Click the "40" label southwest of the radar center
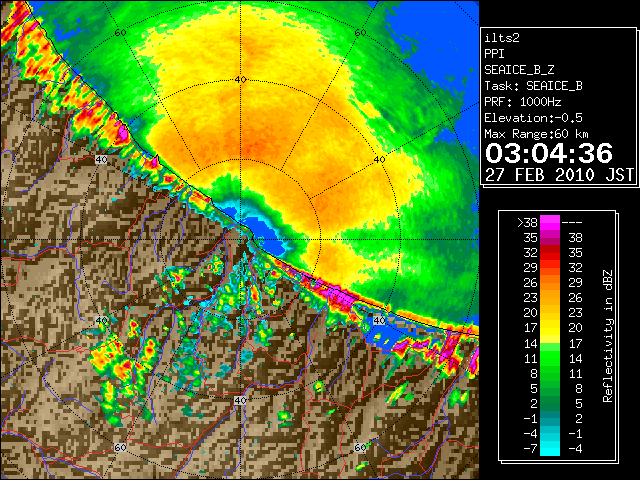 coord(101,320)
